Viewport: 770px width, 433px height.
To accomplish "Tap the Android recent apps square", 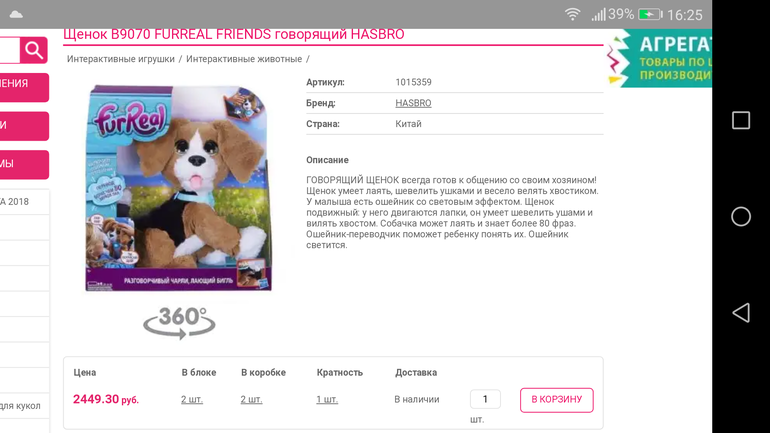I will [x=740, y=121].
